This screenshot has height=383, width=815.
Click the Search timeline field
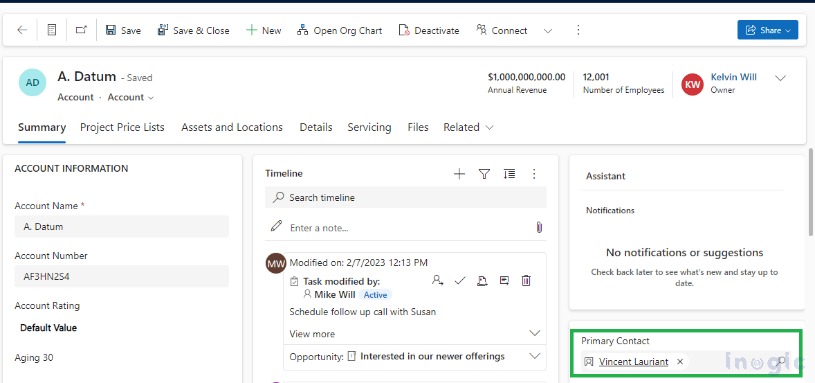405,197
